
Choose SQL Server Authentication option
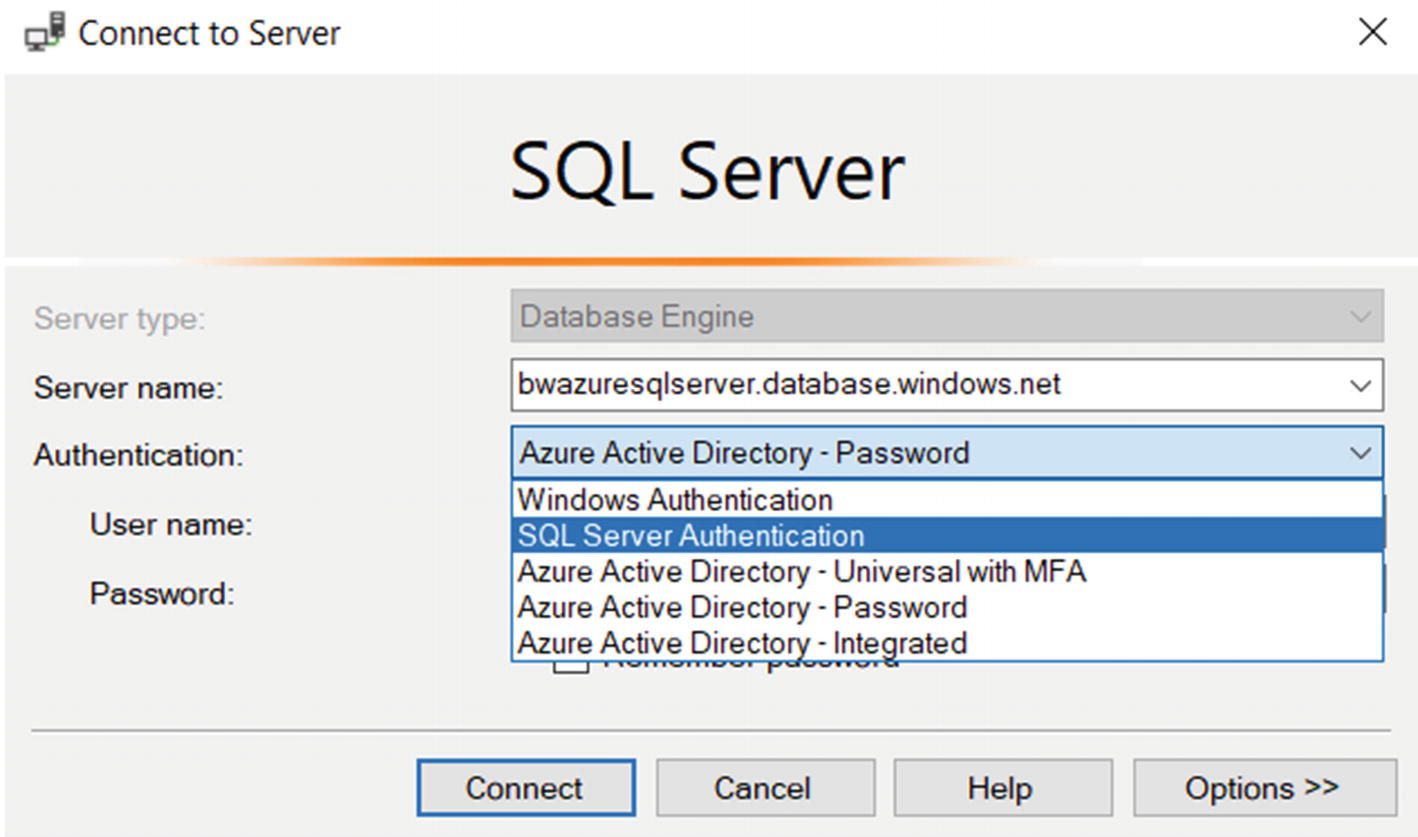[947, 535]
